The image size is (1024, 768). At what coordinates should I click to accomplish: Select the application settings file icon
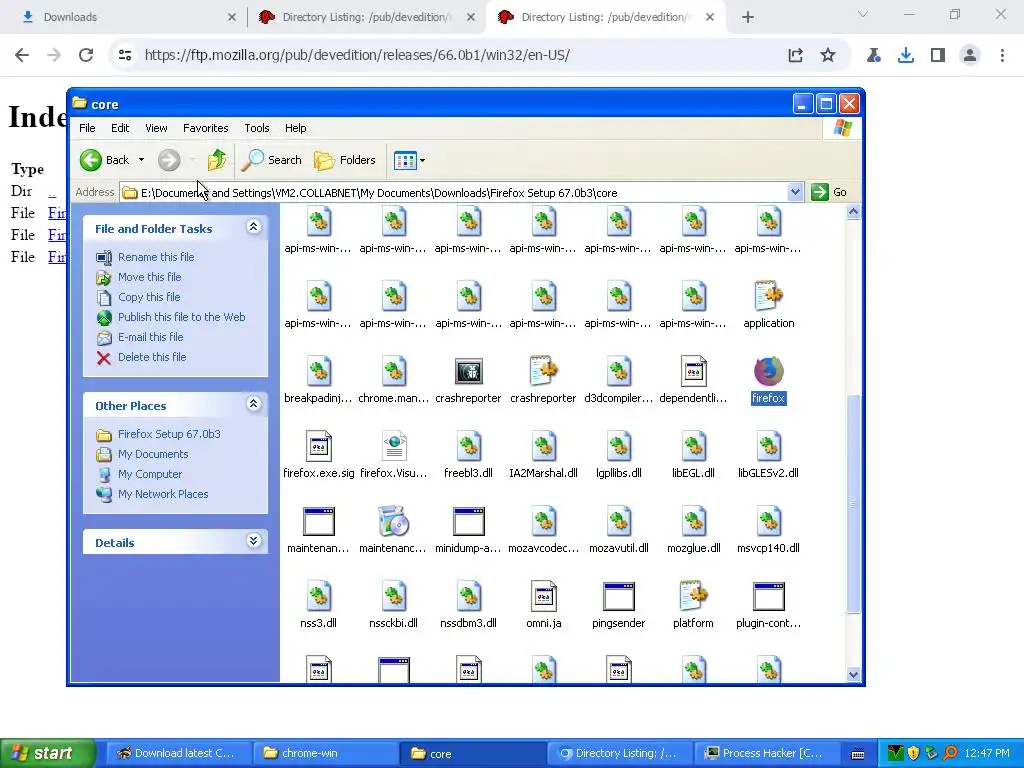pyautogui.click(x=769, y=296)
